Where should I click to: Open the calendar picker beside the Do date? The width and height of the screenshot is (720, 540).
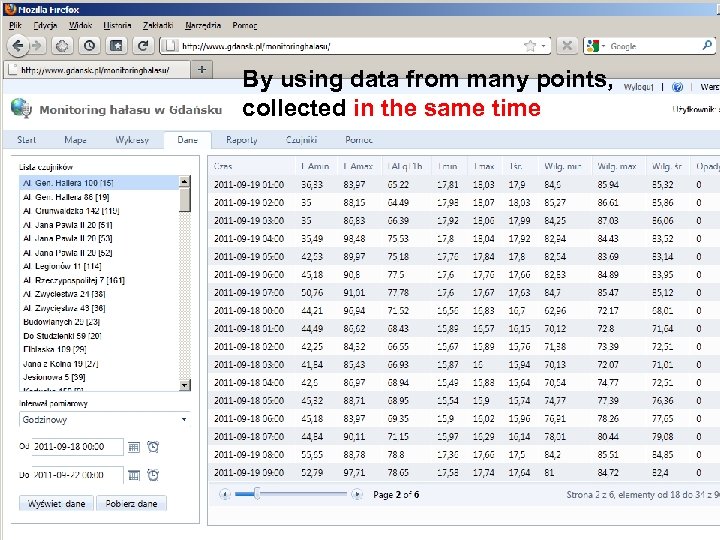click(134, 475)
